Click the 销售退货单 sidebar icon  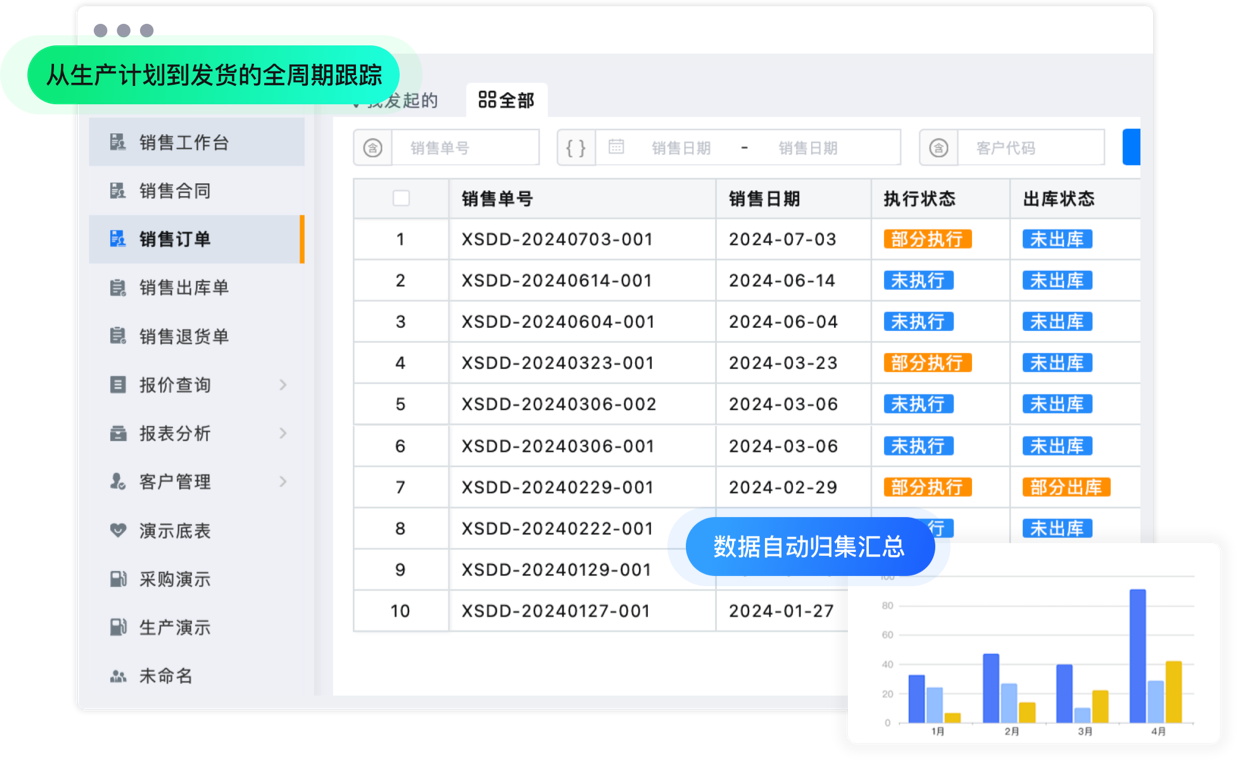coord(118,336)
